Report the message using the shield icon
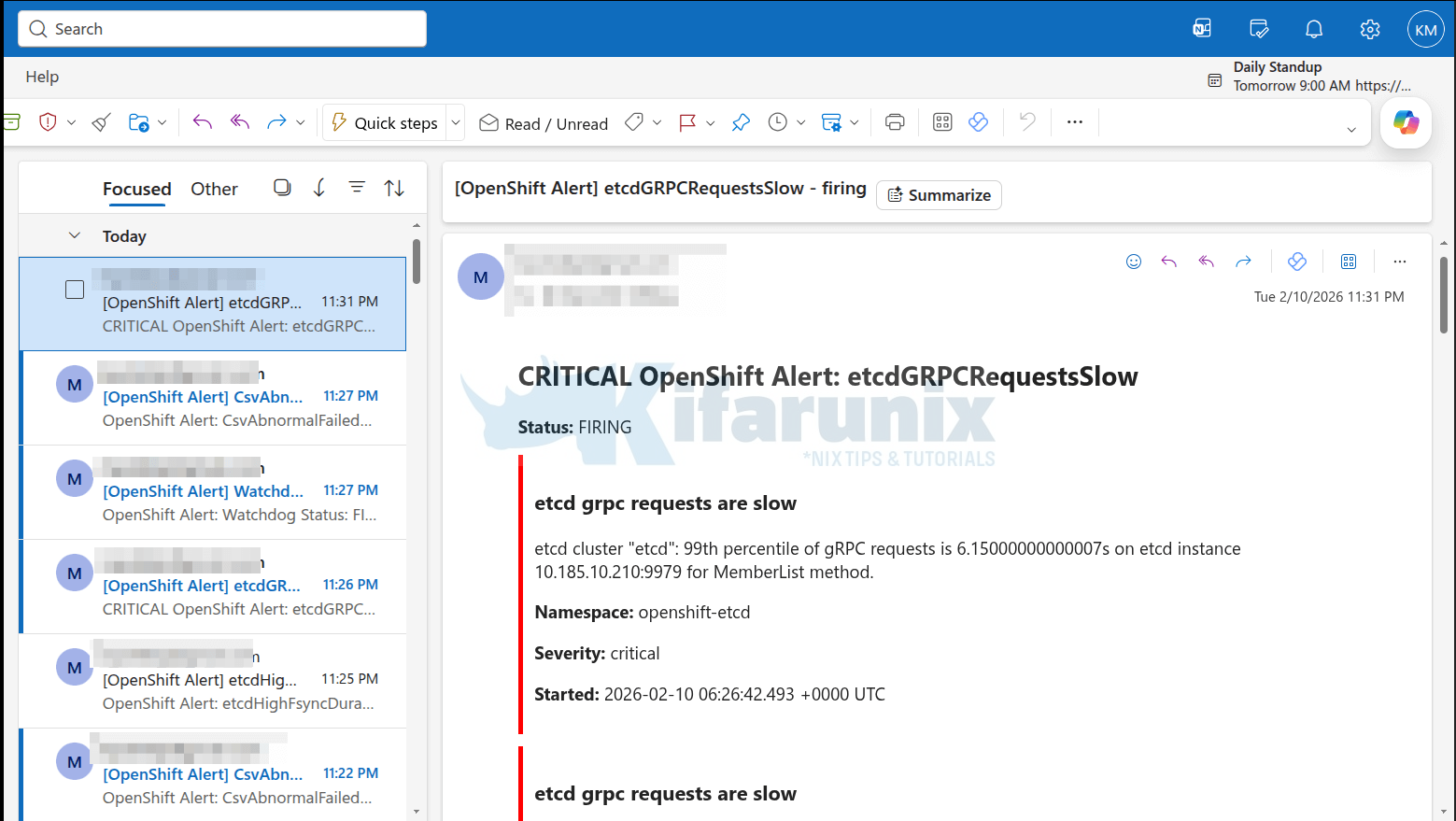The image size is (1456, 821). pos(47,121)
